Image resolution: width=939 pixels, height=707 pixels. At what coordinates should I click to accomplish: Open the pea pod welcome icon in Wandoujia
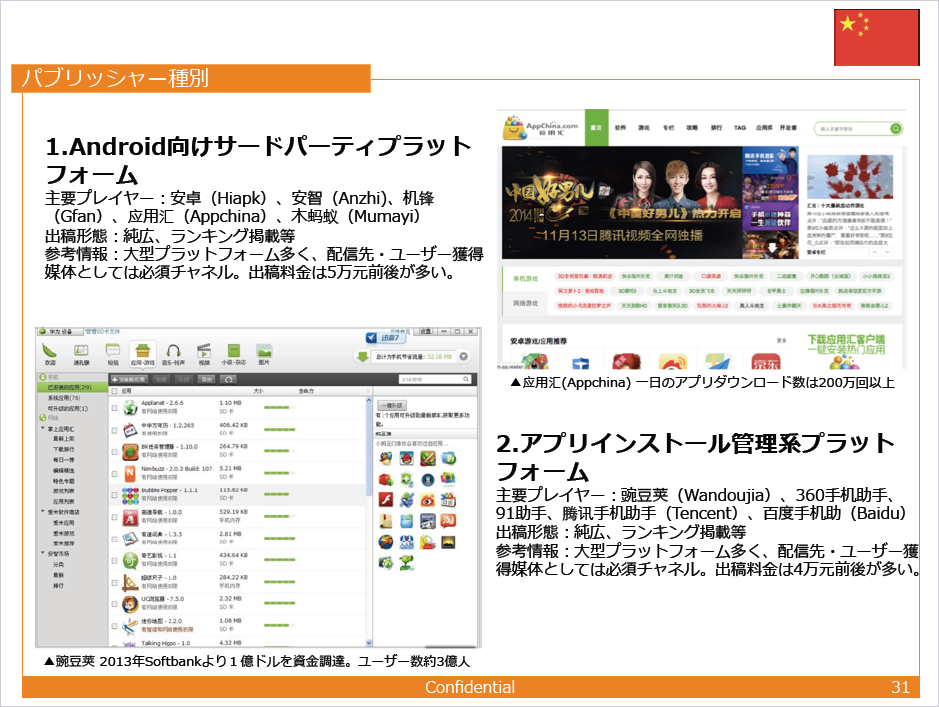point(50,351)
